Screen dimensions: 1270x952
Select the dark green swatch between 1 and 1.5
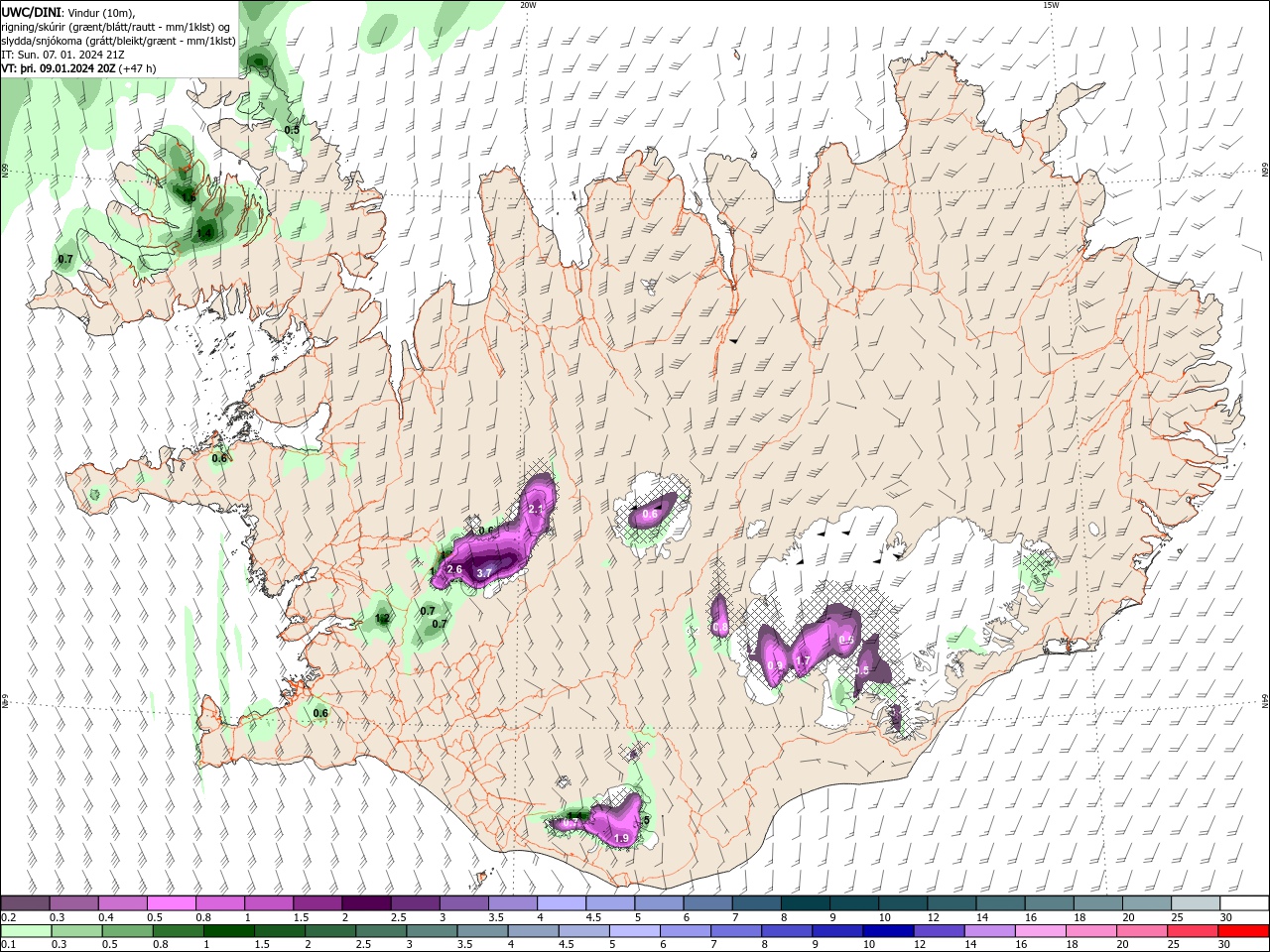point(227,931)
